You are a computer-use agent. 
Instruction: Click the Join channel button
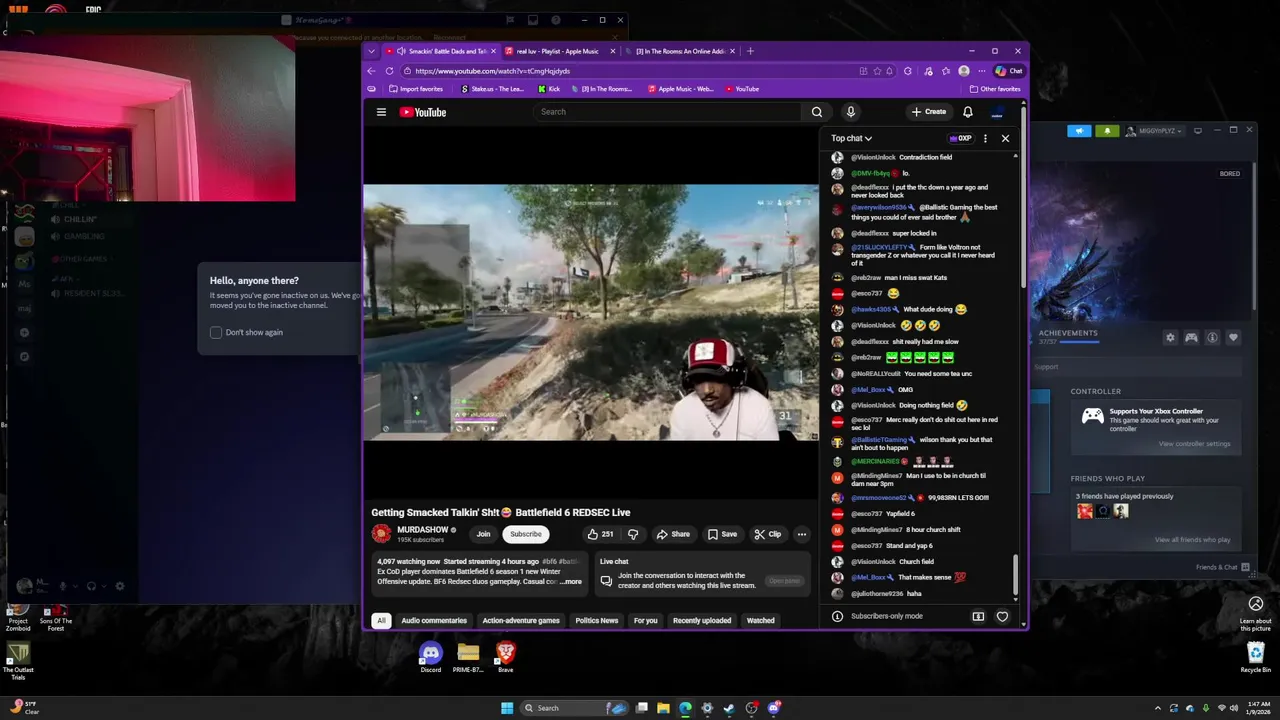(483, 534)
